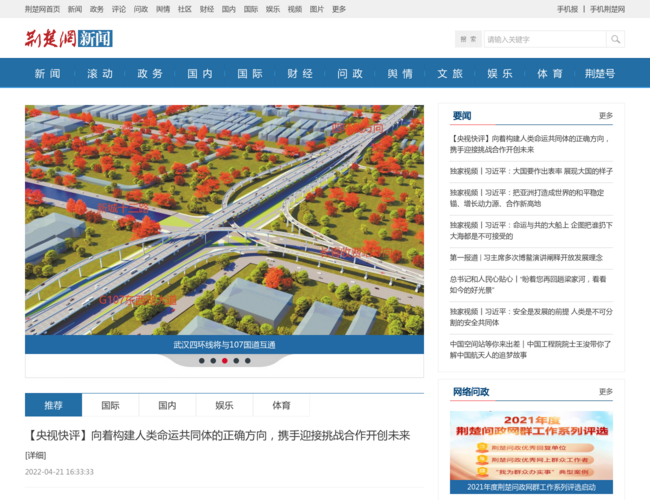Open 更多 beside the 要闻 heading
Image resolution: width=650 pixels, height=500 pixels.
(x=605, y=116)
